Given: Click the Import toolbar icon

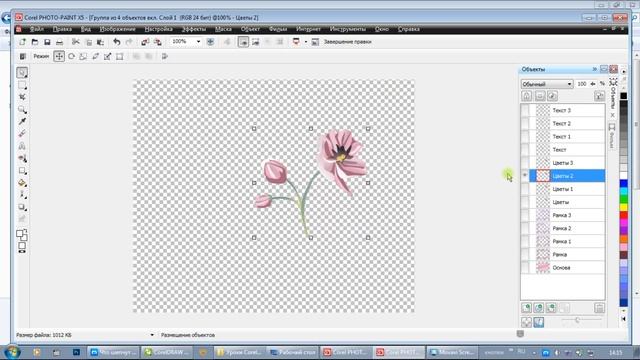Looking at the screenshot, I should (145, 42).
